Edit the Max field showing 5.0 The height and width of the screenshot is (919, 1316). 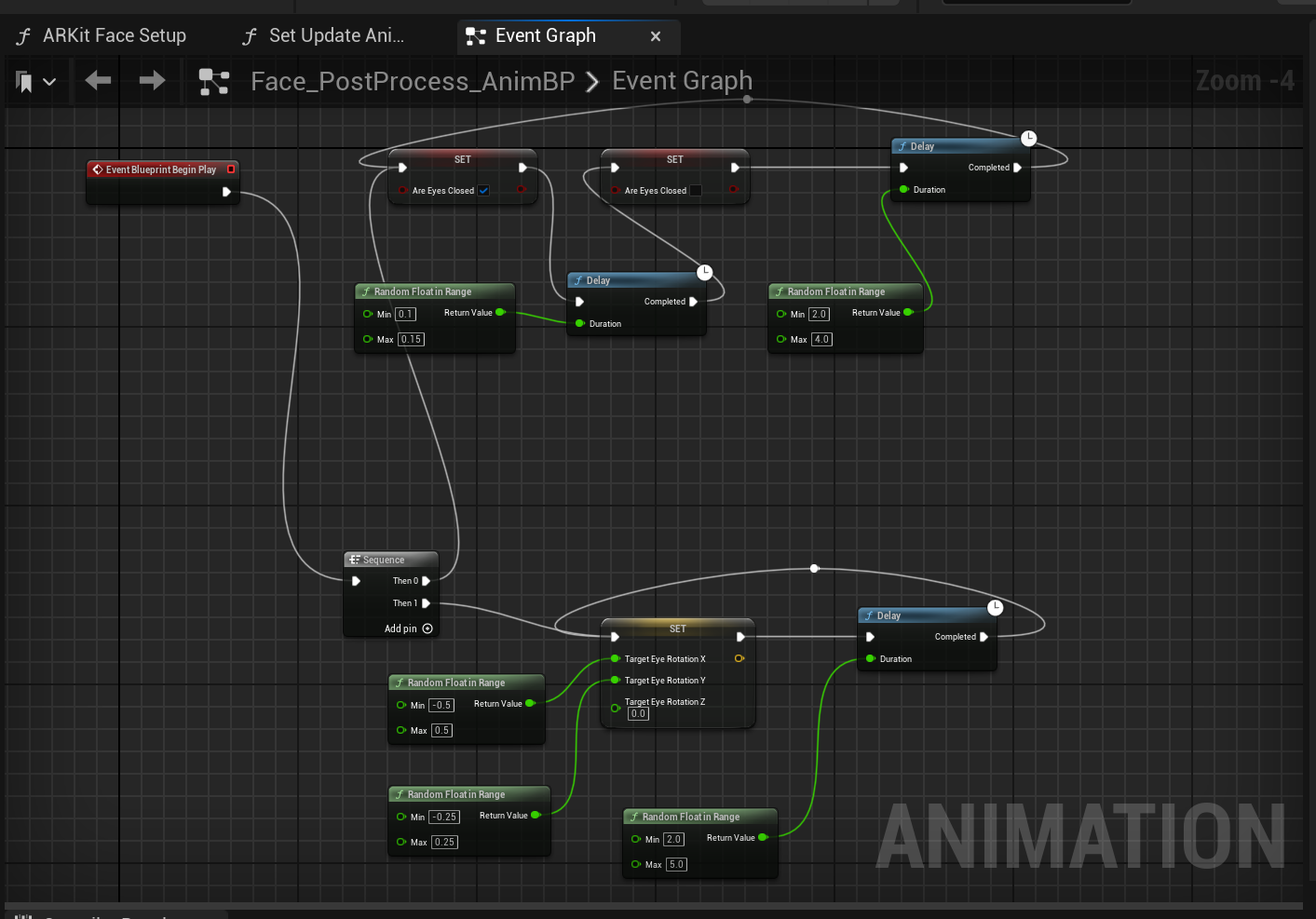coord(676,865)
